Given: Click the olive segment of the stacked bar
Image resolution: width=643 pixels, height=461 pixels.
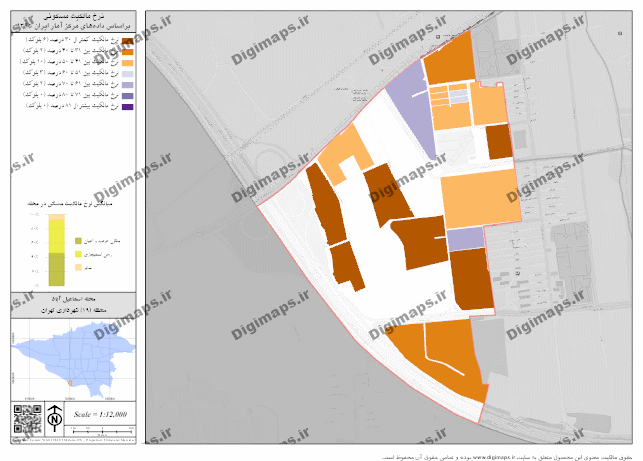Looking at the screenshot, I should [57, 269].
